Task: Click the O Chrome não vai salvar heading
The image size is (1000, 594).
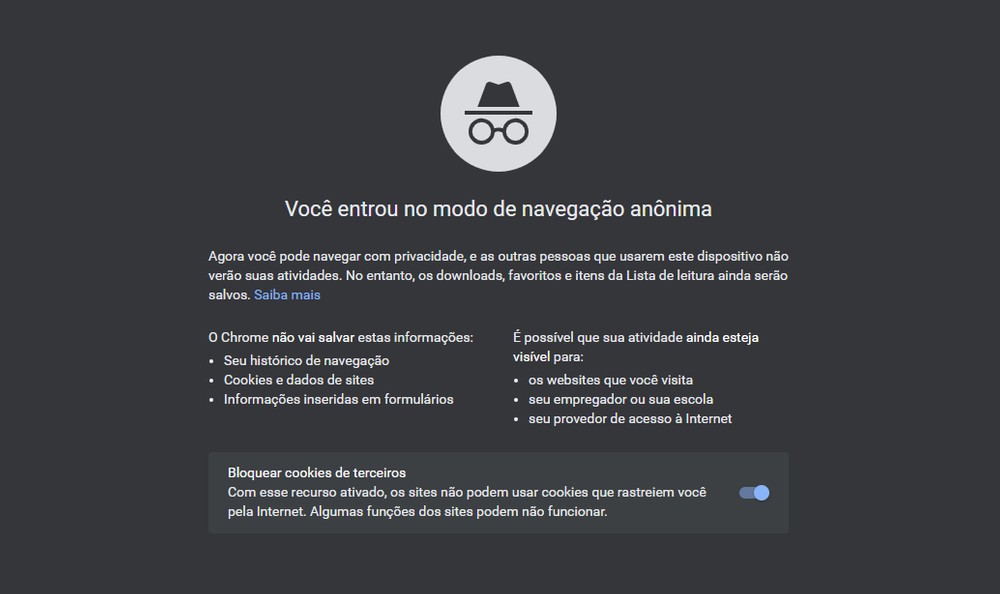Action: 341,338
